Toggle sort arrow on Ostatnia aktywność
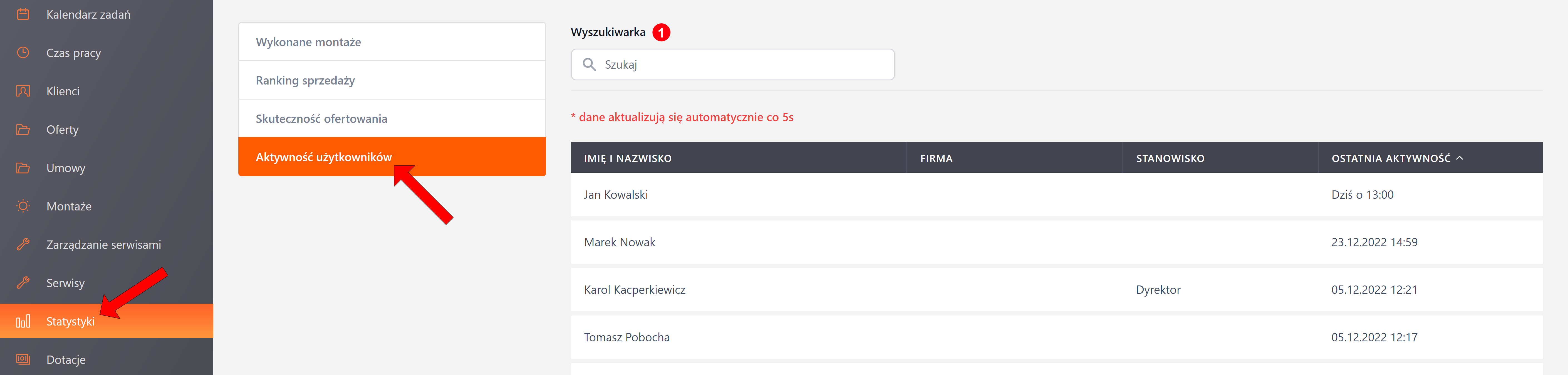Image resolution: width=1568 pixels, height=375 pixels. pyautogui.click(x=1460, y=158)
